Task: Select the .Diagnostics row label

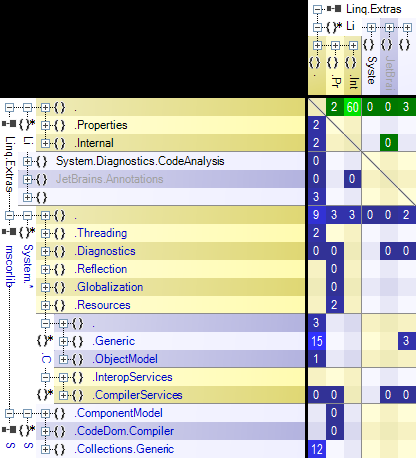Action: [x=106, y=251]
